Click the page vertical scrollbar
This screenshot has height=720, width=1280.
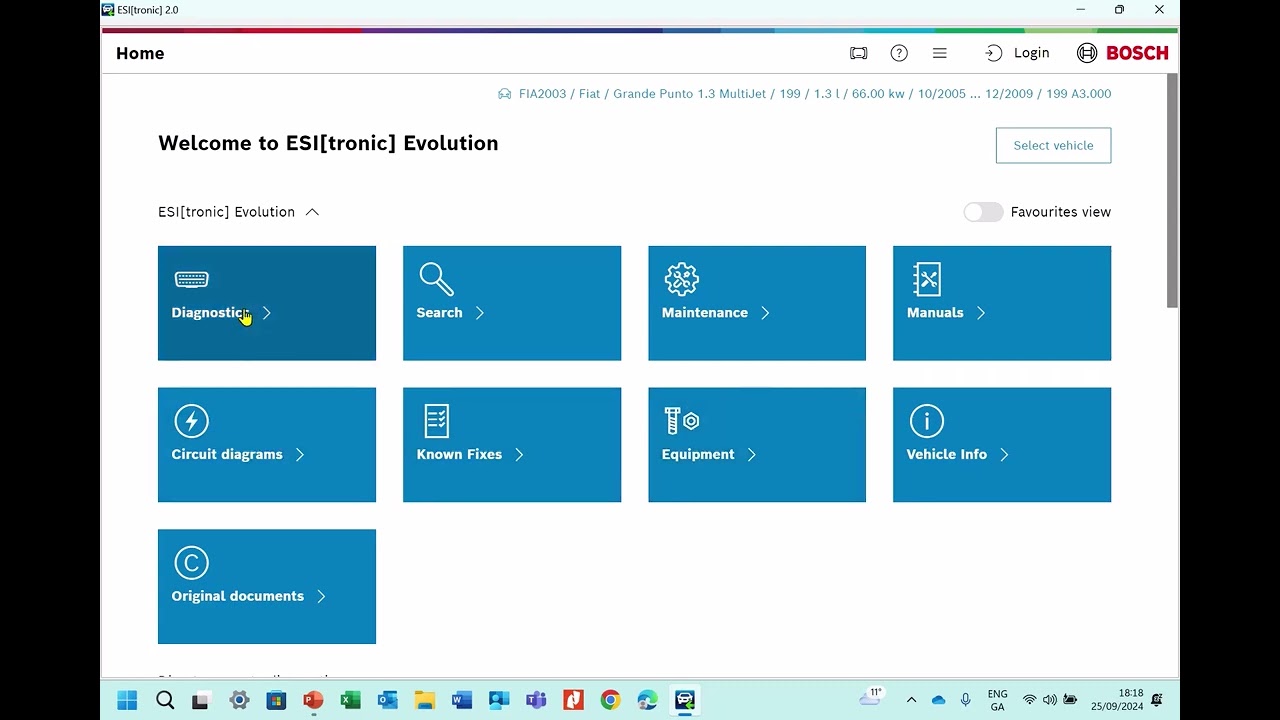pyautogui.click(x=1172, y=190)
